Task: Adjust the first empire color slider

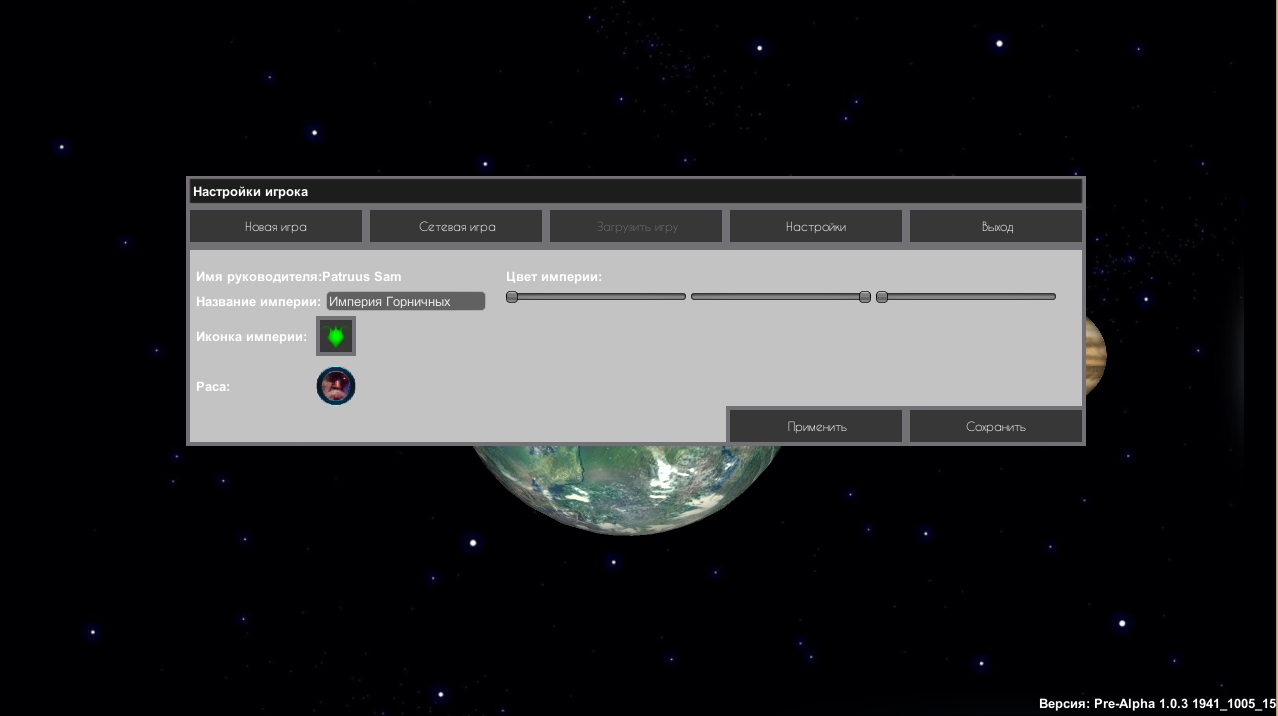Action: pyautogui.click(x=596, y=297)
